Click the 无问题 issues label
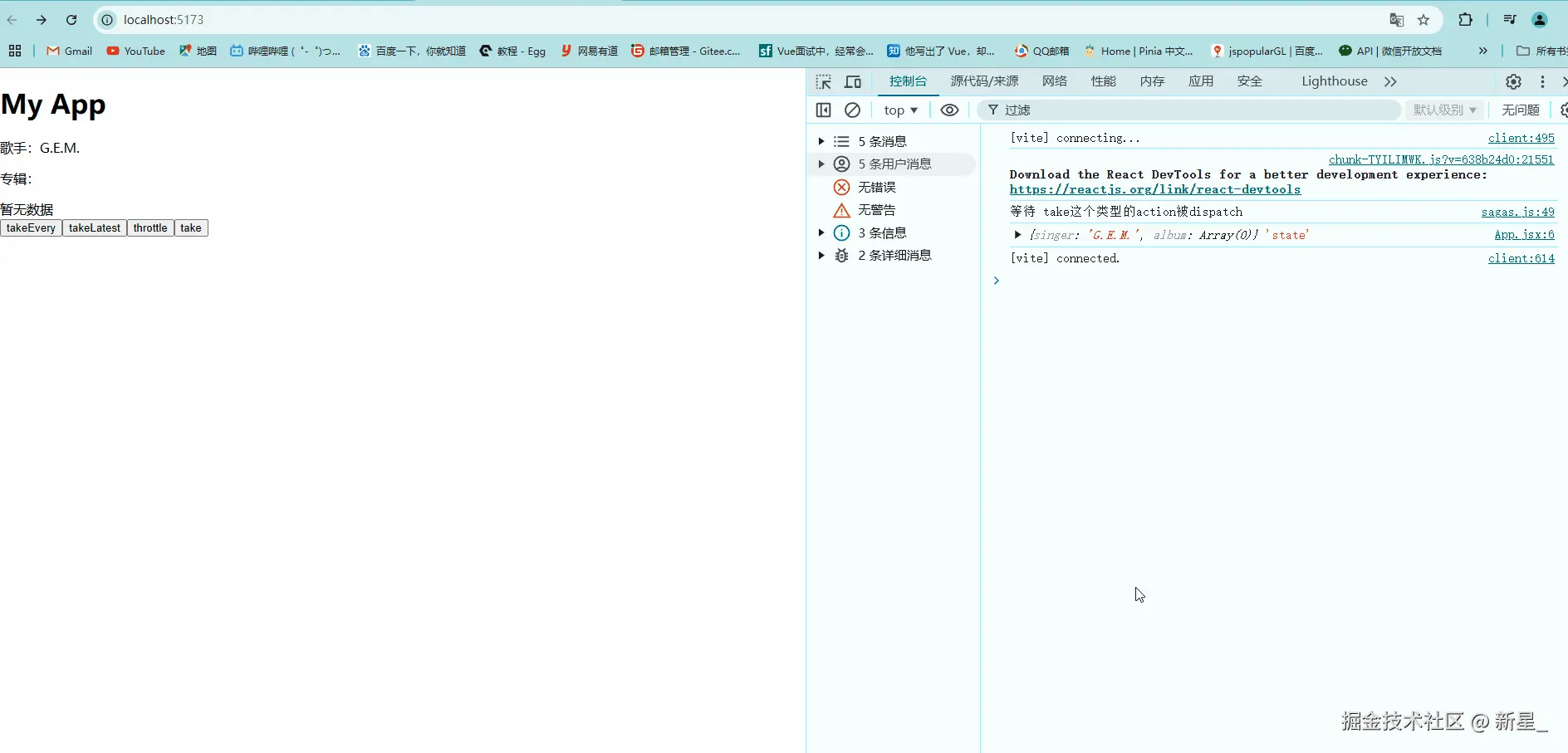1568x753 pixels. 1521,110
